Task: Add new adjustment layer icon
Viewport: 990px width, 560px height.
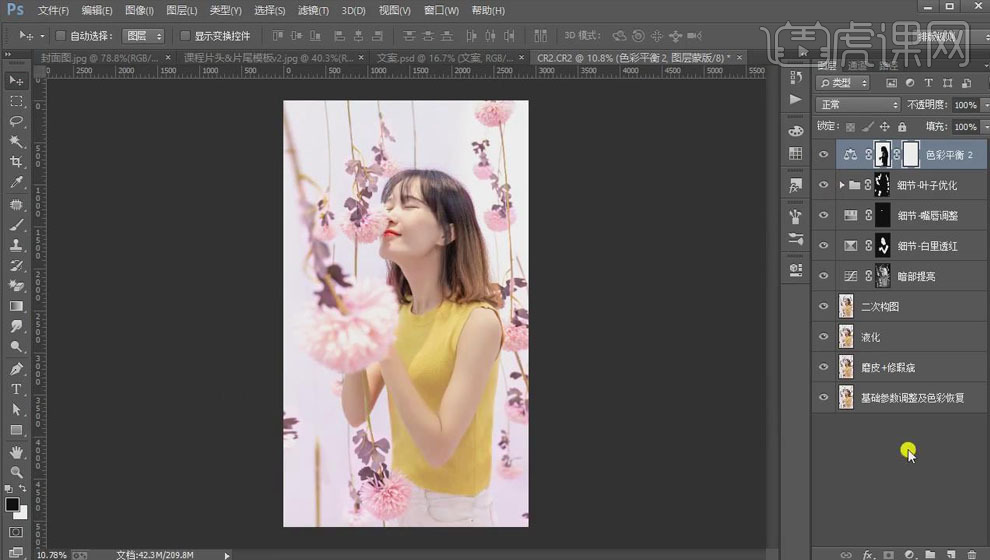Action: click(909, 554)
